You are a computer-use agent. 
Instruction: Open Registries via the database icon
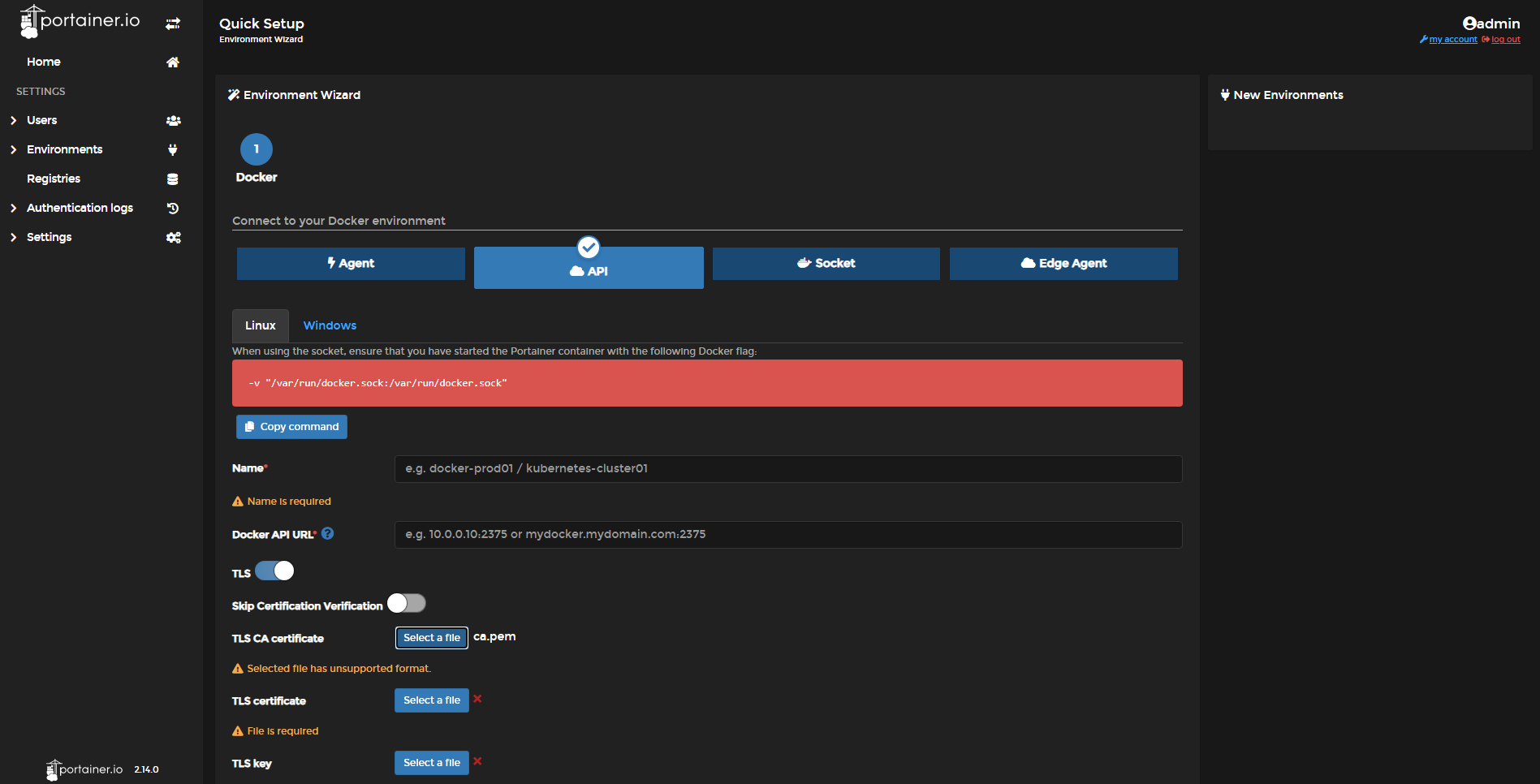point(173,179)
